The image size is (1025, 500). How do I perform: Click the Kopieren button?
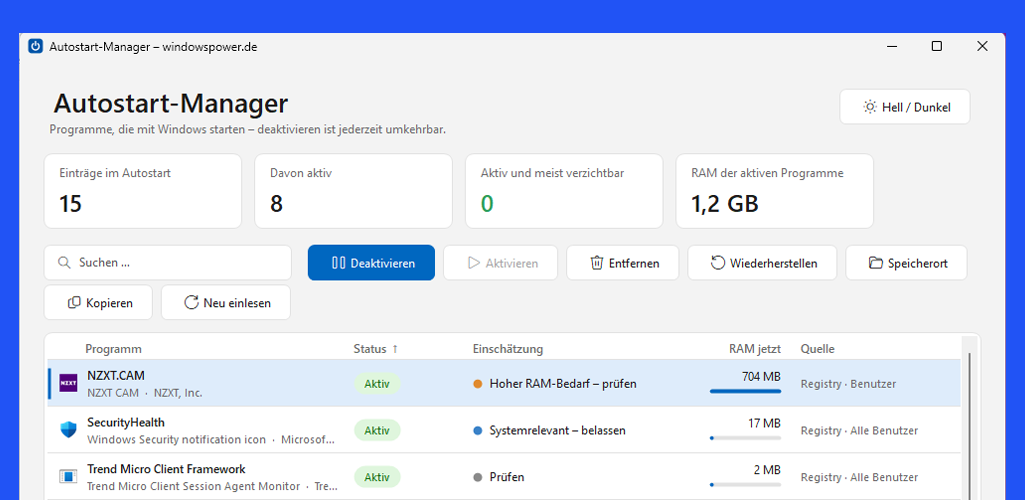98,303
